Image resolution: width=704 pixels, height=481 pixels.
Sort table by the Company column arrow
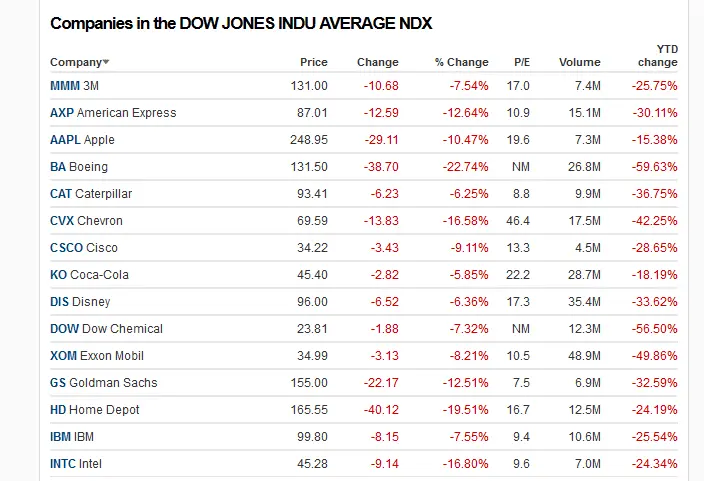[106, 63]
